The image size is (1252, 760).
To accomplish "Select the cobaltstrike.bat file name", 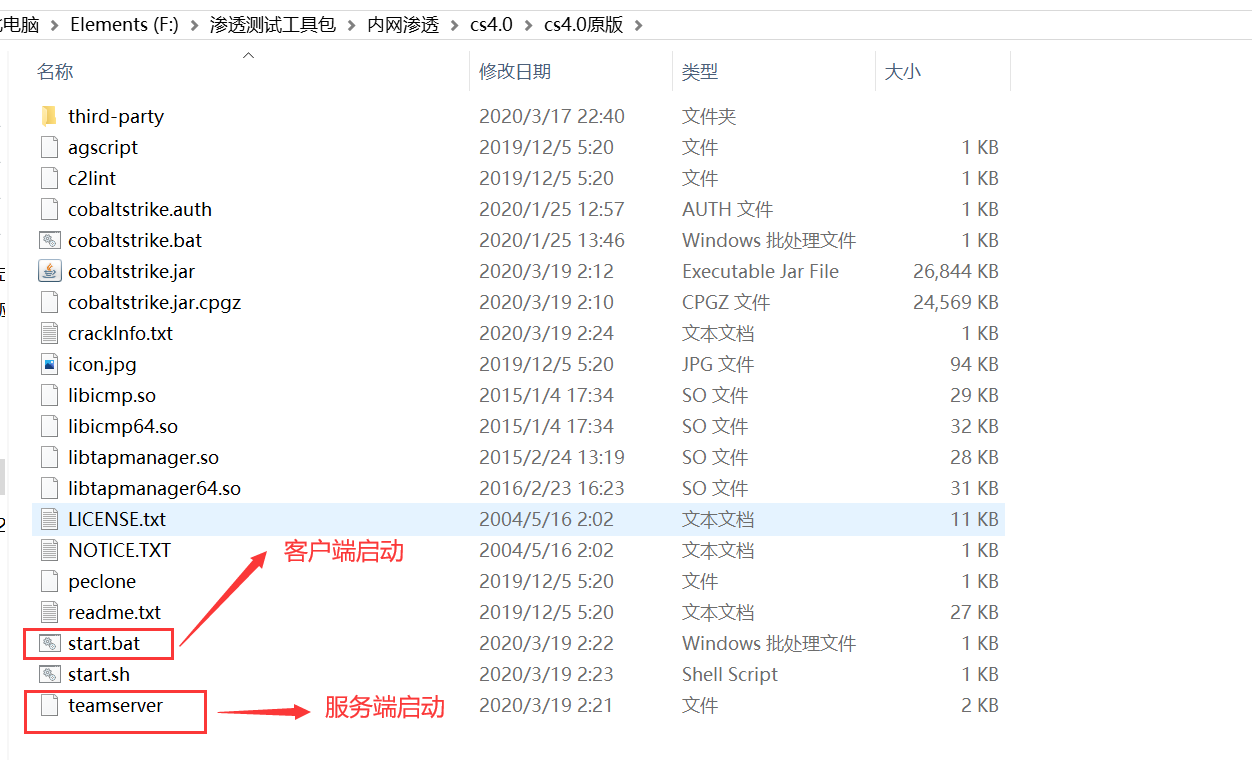I will point(135,240).
